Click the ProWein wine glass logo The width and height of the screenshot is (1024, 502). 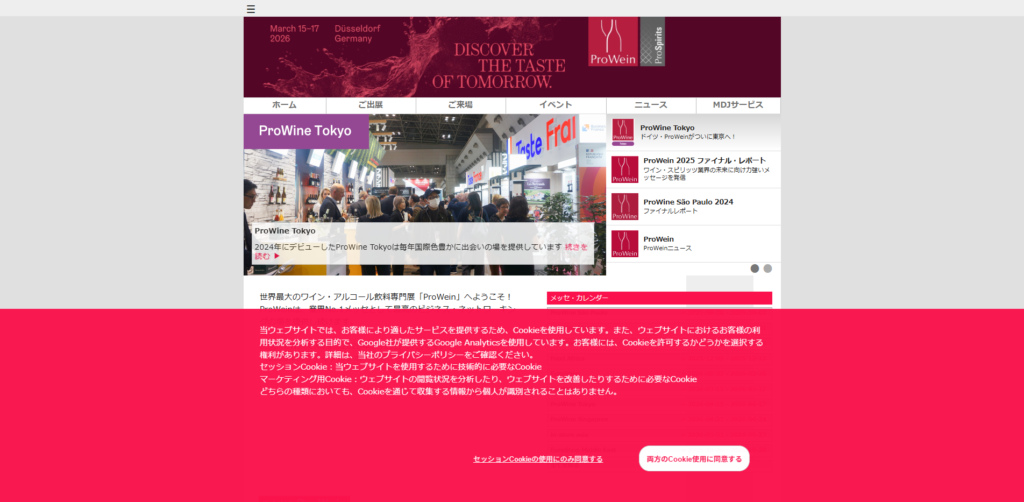613,42
